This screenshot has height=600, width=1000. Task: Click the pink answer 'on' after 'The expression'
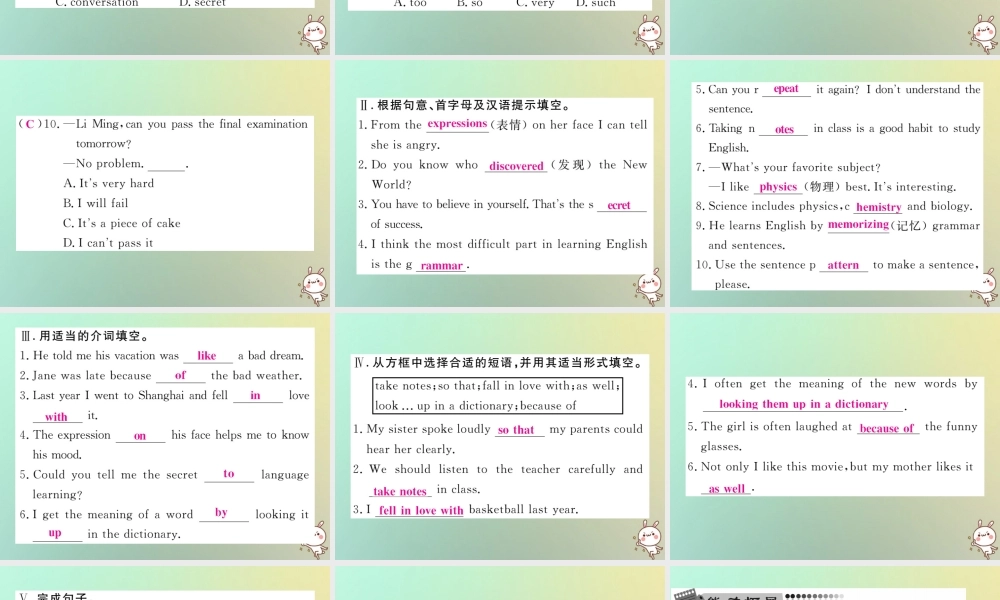click(140, 436)
